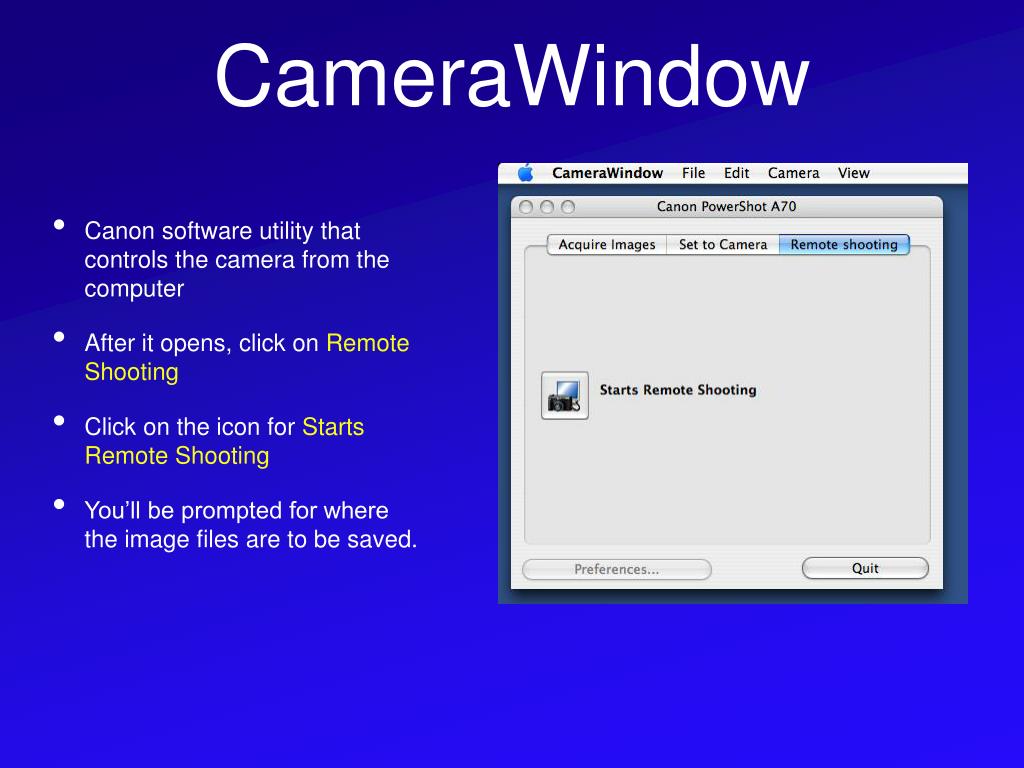This screenshot has width=1024, height=768.
Task: Switch to the Acquire Images tab
Action: pyautogui.click(x=607, y=244)
